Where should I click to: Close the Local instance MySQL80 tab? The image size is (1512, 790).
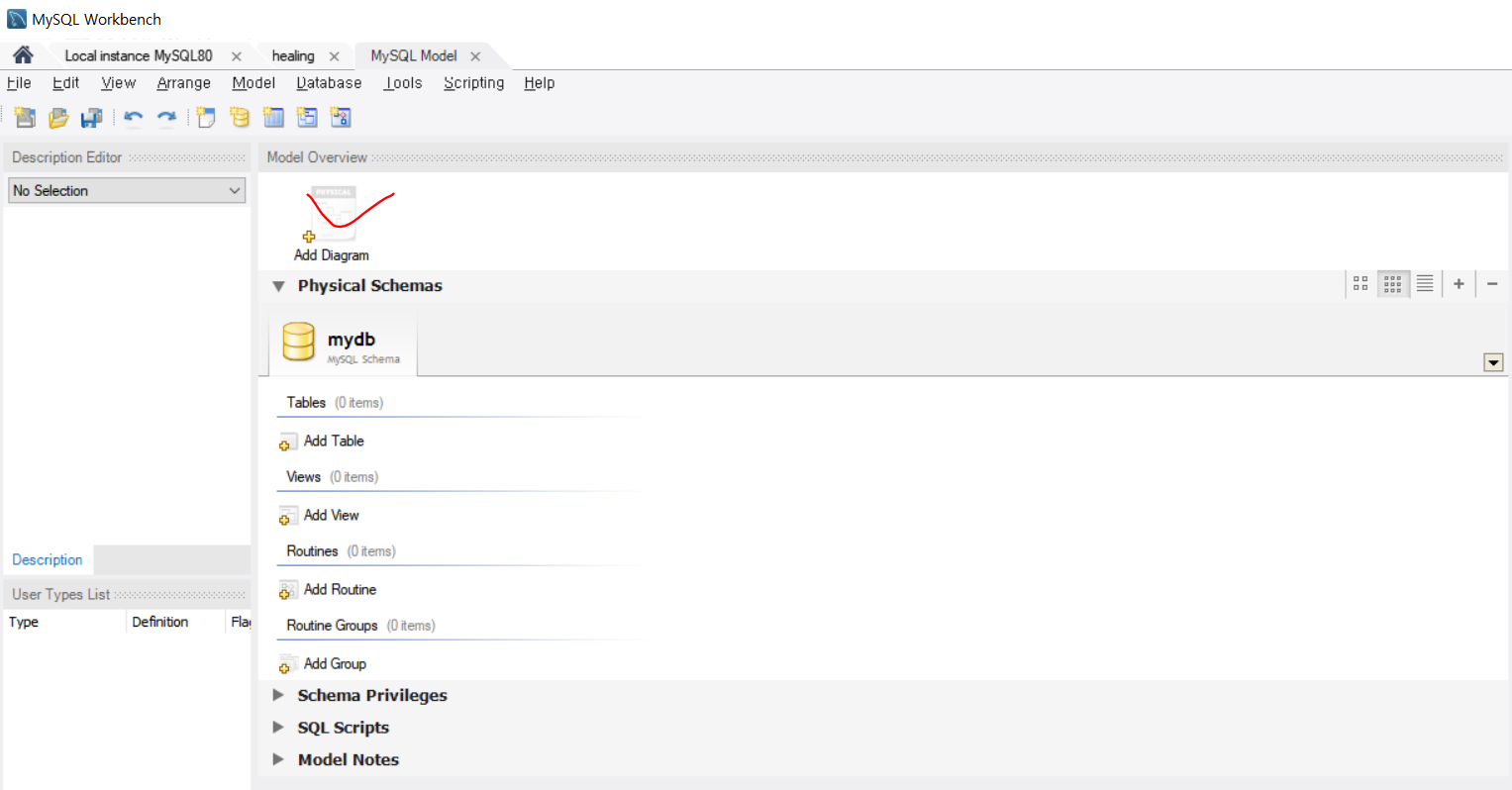pyautogui.click(x=236, y=56)
